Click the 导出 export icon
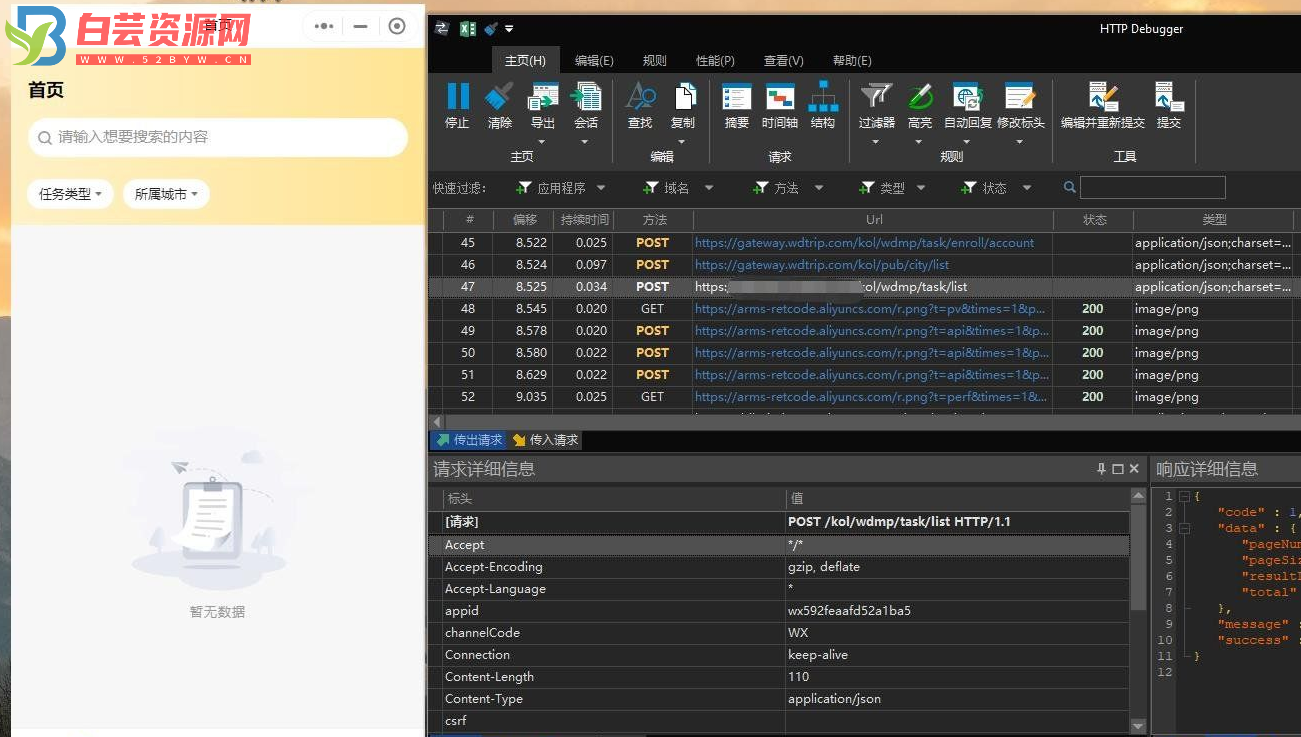Viewport: 1301px width, 737px height. pos(543,96)
